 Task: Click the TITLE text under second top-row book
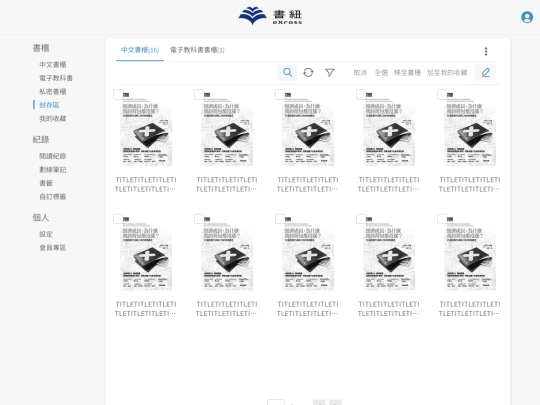(227, 185)
